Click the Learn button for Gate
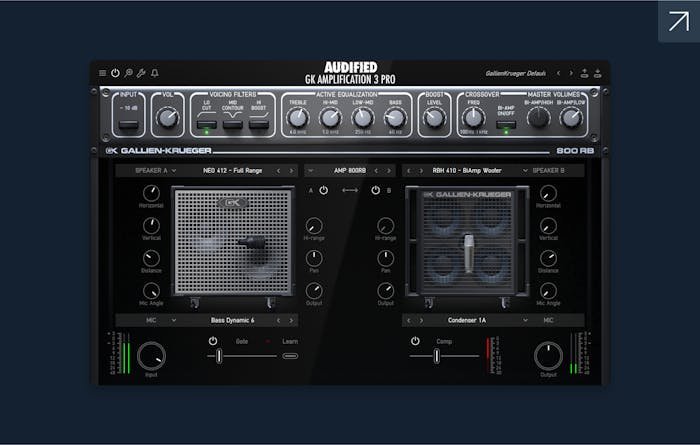Image resolution: width=700 pixels, height=445 pixels. pyautogui.click(x=290, y=341)
